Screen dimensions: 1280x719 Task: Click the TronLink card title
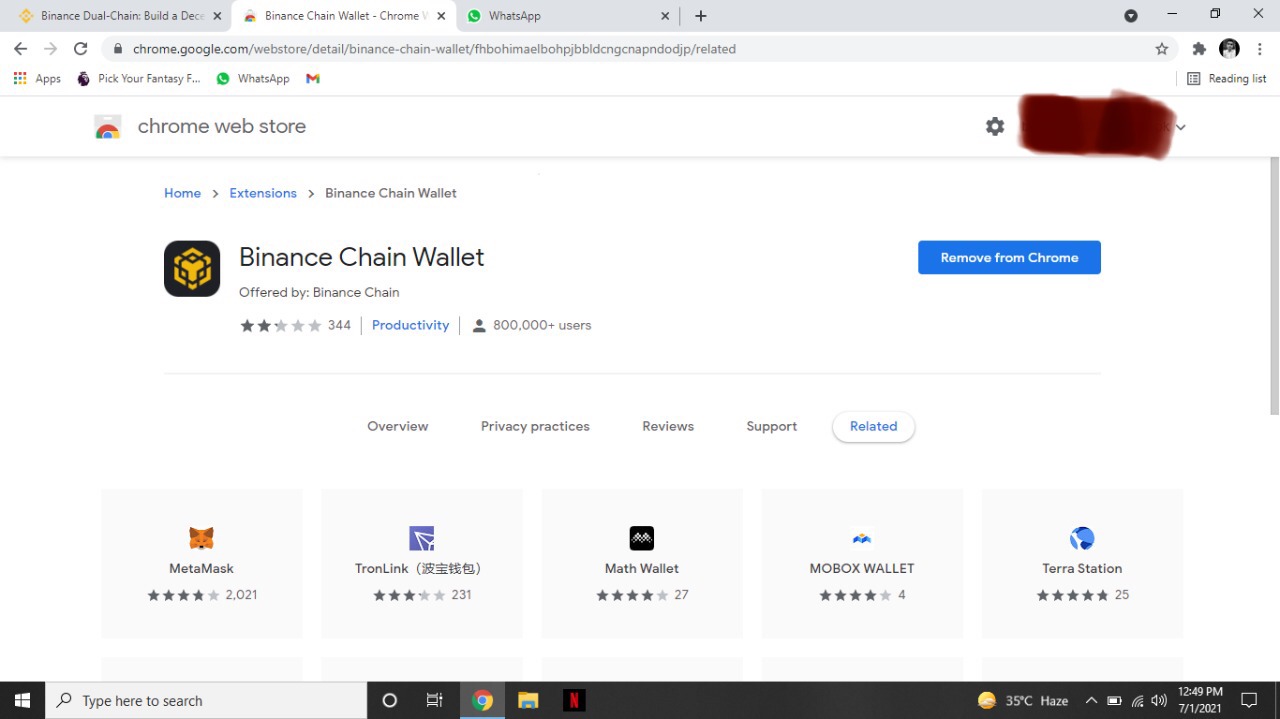tap(421, 568)
